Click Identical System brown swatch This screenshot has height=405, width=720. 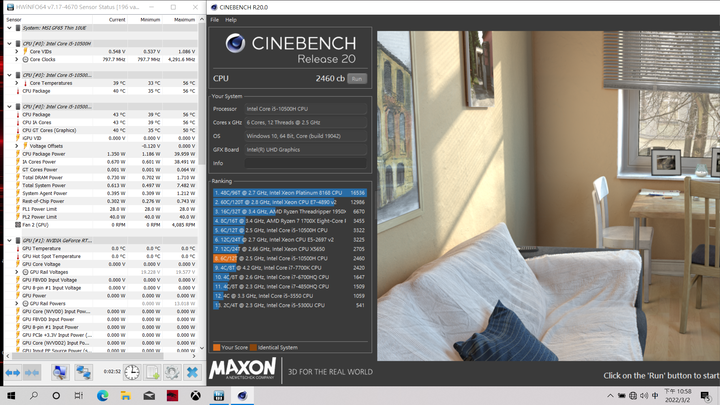tap(253, 348)
